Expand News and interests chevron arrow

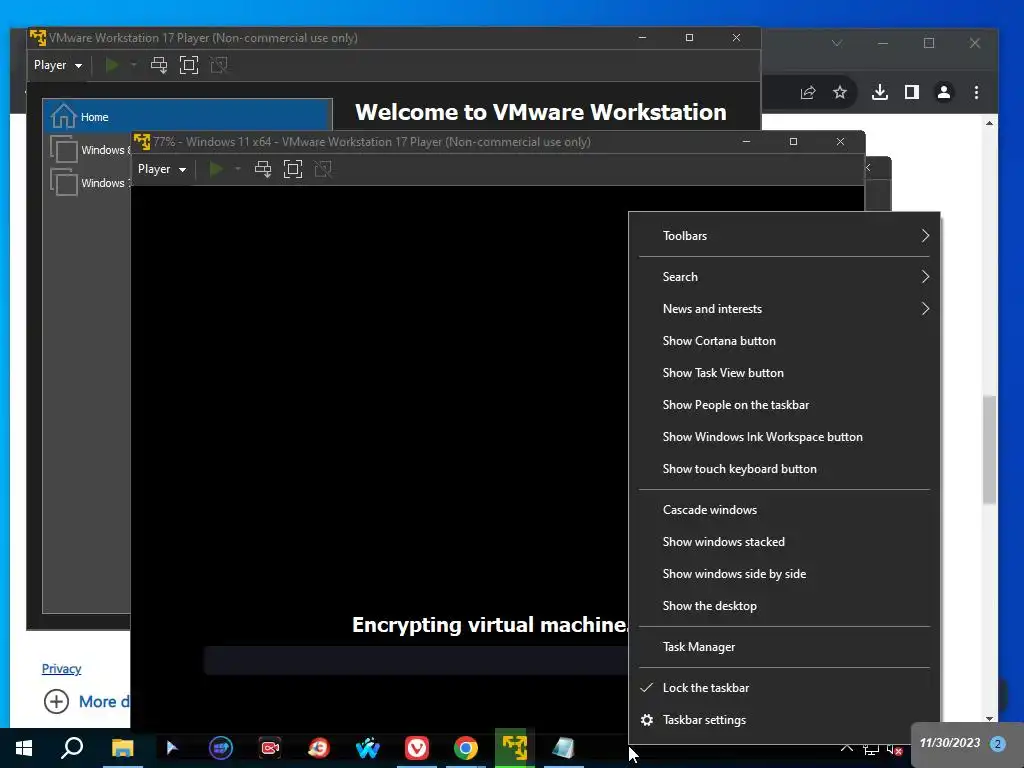(x=925, y=309)
